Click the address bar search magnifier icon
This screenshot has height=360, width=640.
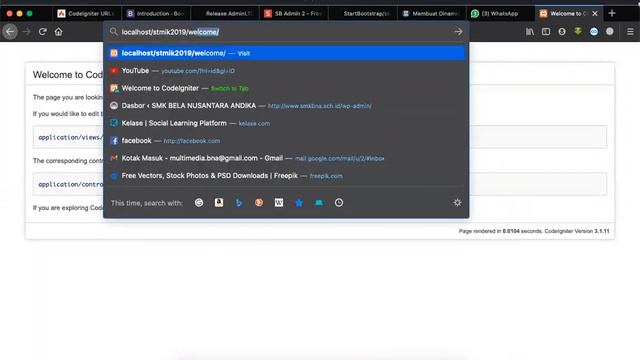click(113, 31)
